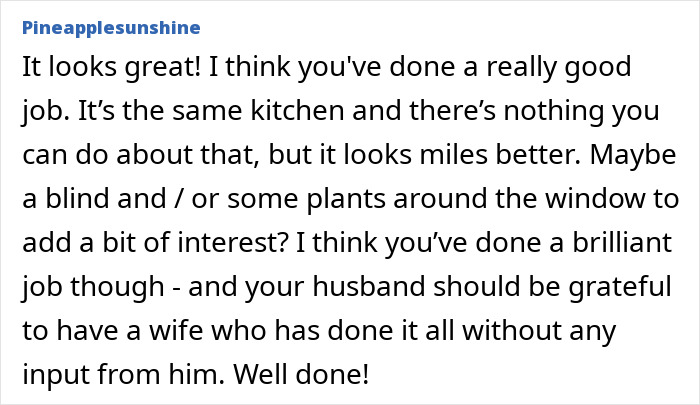Click the word "grateful" in the comment

coord(620,287)
